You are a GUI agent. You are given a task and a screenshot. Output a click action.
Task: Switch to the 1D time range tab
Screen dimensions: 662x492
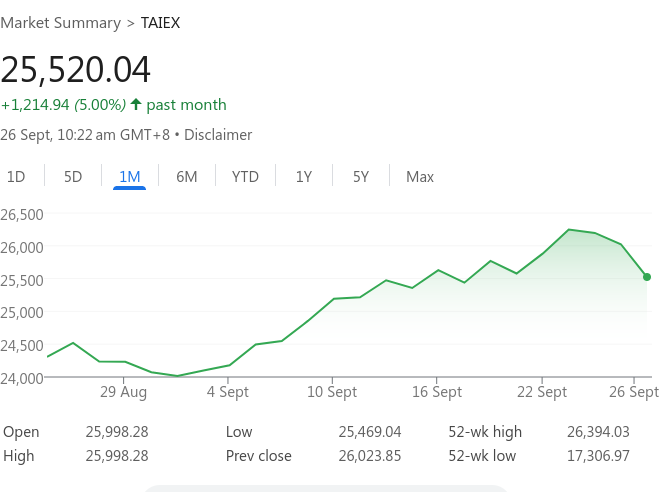click(x=16, y=177)
